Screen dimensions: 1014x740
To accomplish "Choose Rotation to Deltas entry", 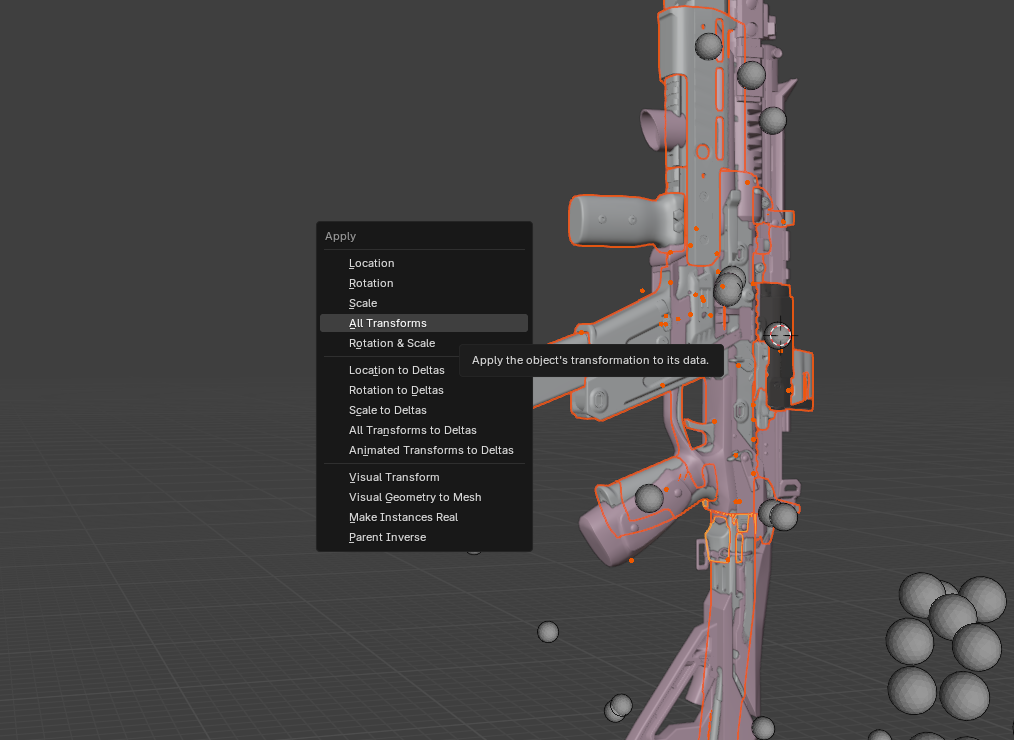I will point(396,390).
